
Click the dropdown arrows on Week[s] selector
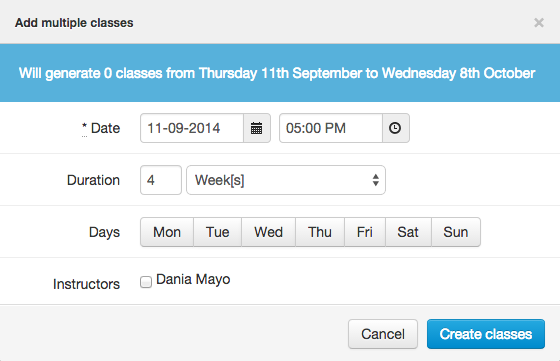375,180
